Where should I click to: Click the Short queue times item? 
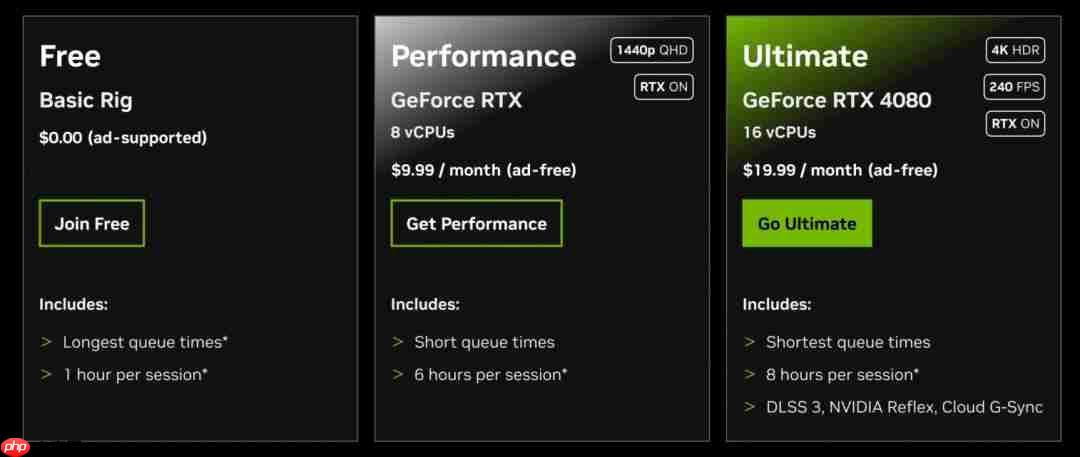[484, 342]
